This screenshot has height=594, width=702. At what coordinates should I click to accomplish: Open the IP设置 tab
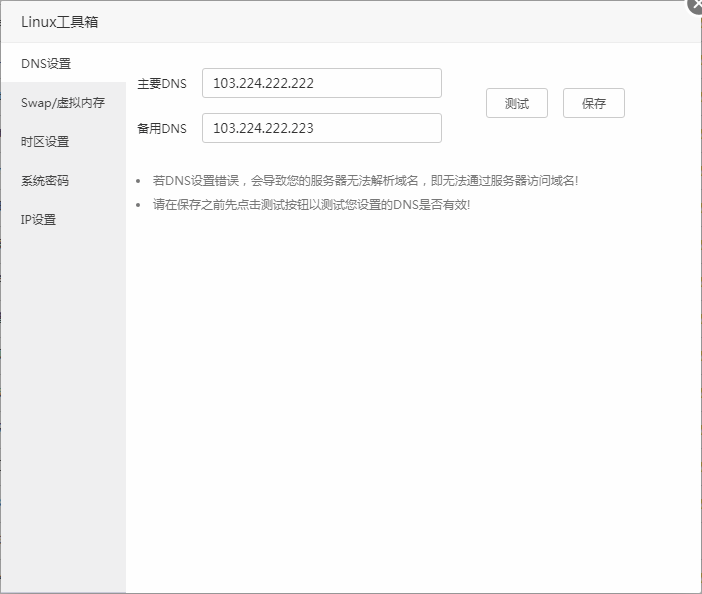click(x=39, y=219)
